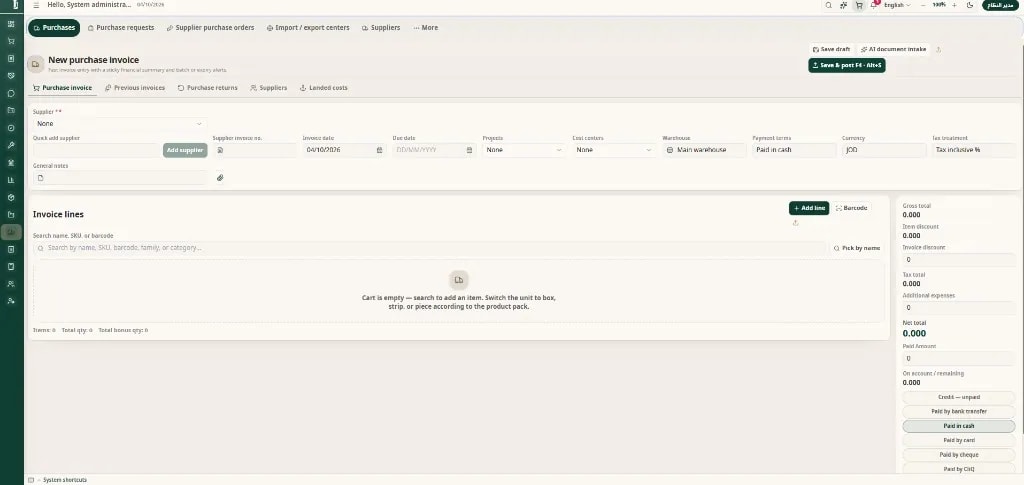This screenshot has width=1024, height=485.
Task: Click the upload icon next to AI document intake
Action: (939, 50)
